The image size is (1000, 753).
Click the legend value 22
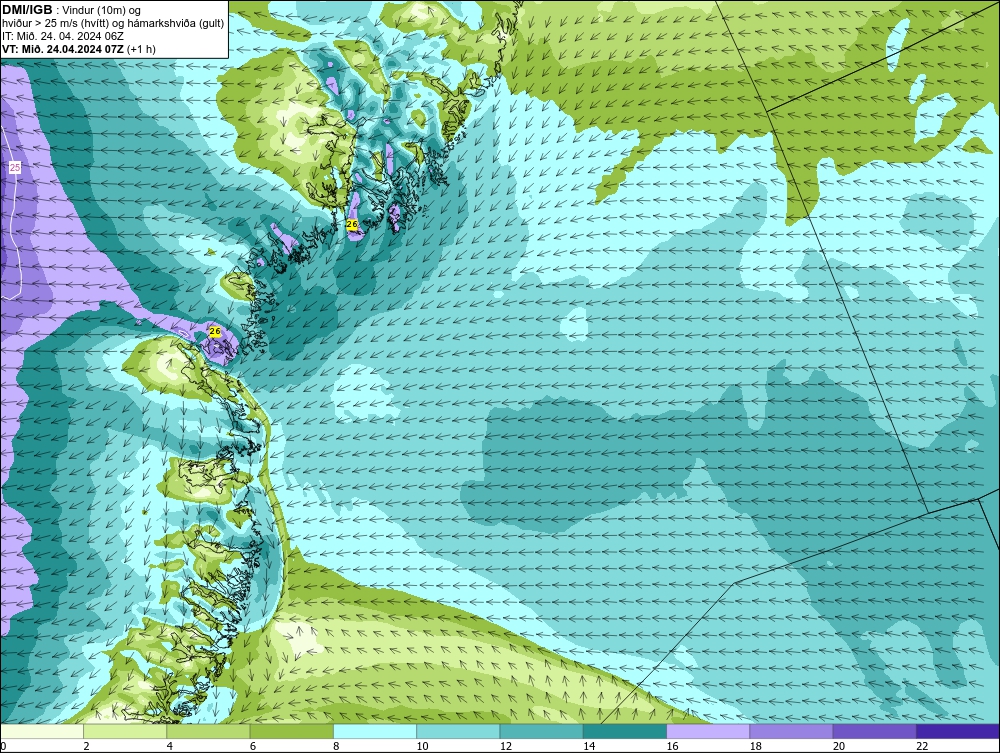click(x=922, y=747)
